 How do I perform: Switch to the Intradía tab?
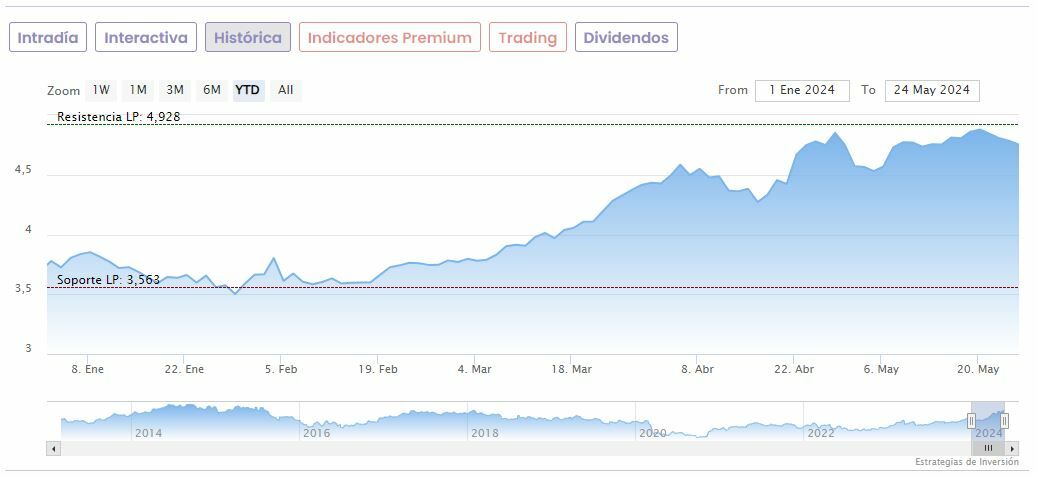(x=48, y=38)
